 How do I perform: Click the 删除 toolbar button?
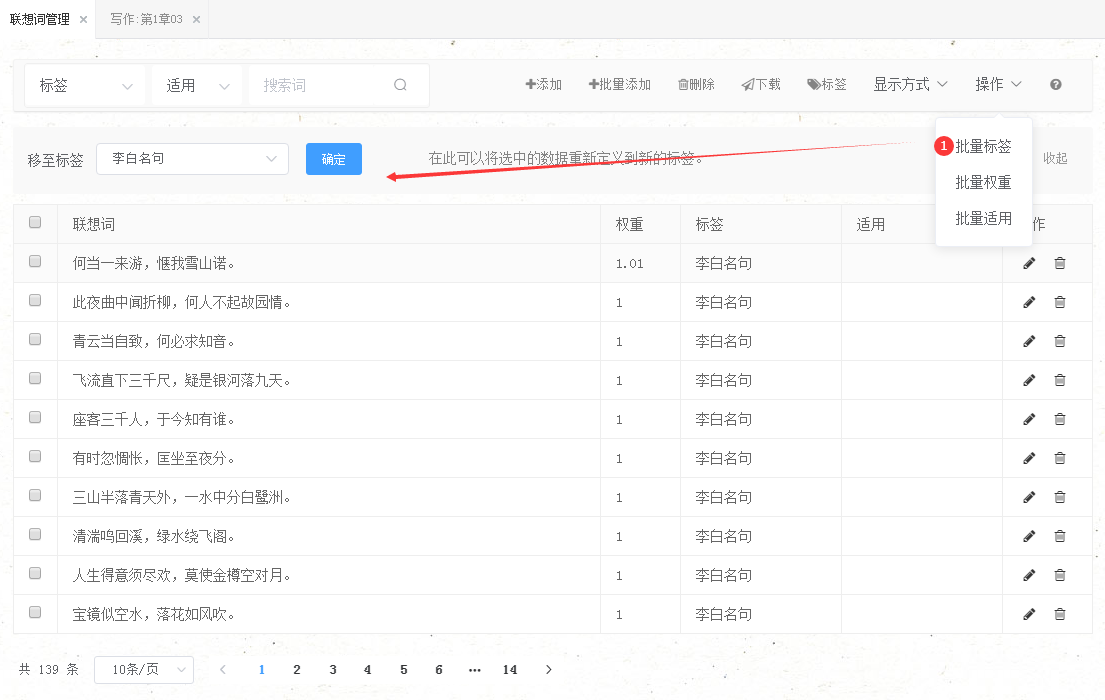(x=696, y=85)
